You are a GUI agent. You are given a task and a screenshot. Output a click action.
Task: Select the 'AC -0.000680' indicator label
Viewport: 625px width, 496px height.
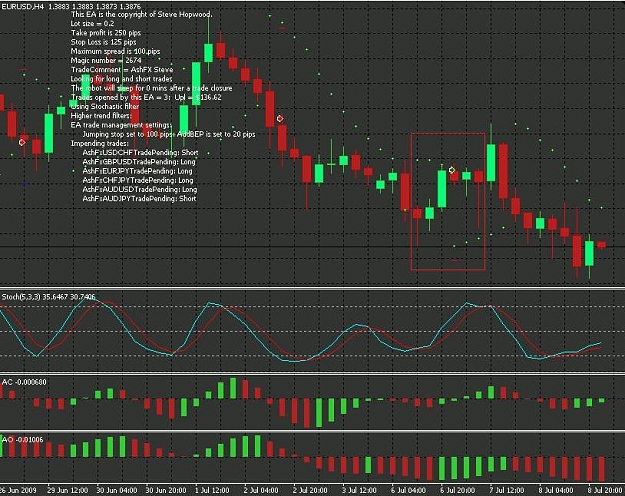[x=24, y=382]
